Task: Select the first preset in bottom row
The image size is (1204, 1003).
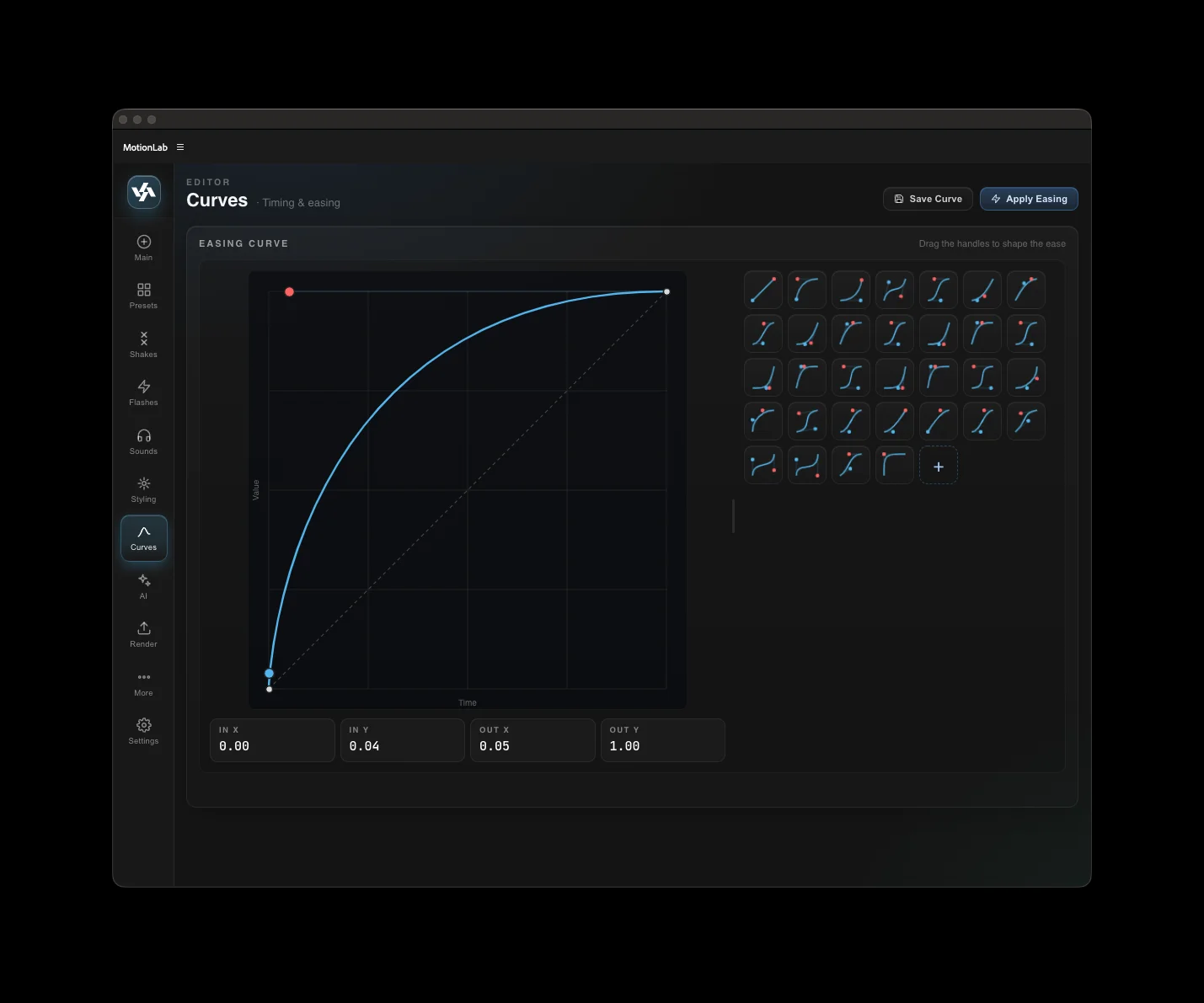Action: pos(763,465)
